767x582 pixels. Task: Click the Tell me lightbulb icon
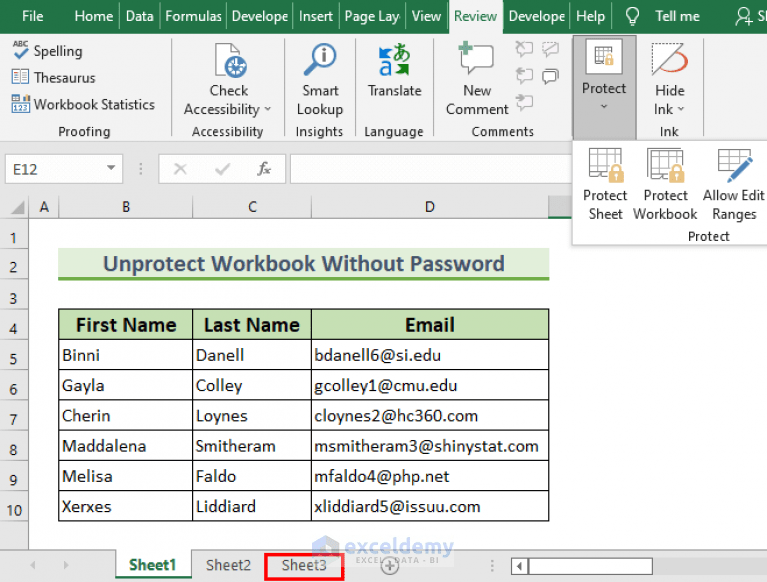632,16
